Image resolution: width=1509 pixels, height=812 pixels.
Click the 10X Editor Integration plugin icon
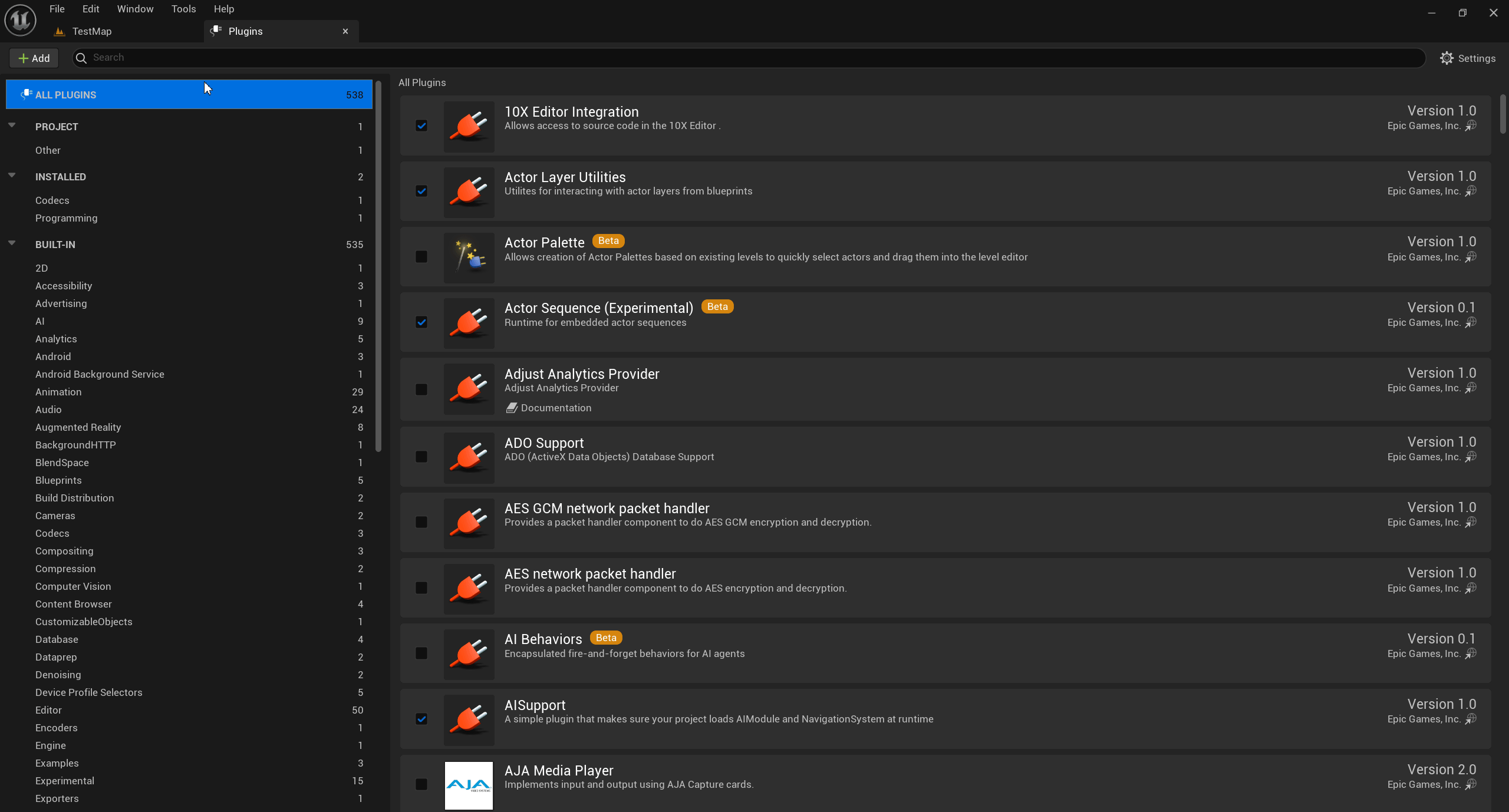pos(469,126)
